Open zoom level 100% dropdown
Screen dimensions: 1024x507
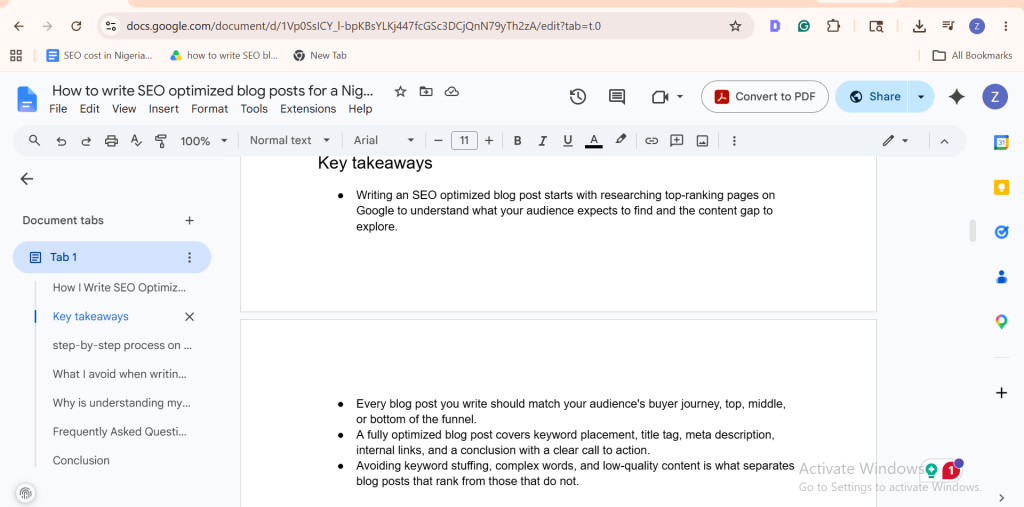tap(204, 140)
